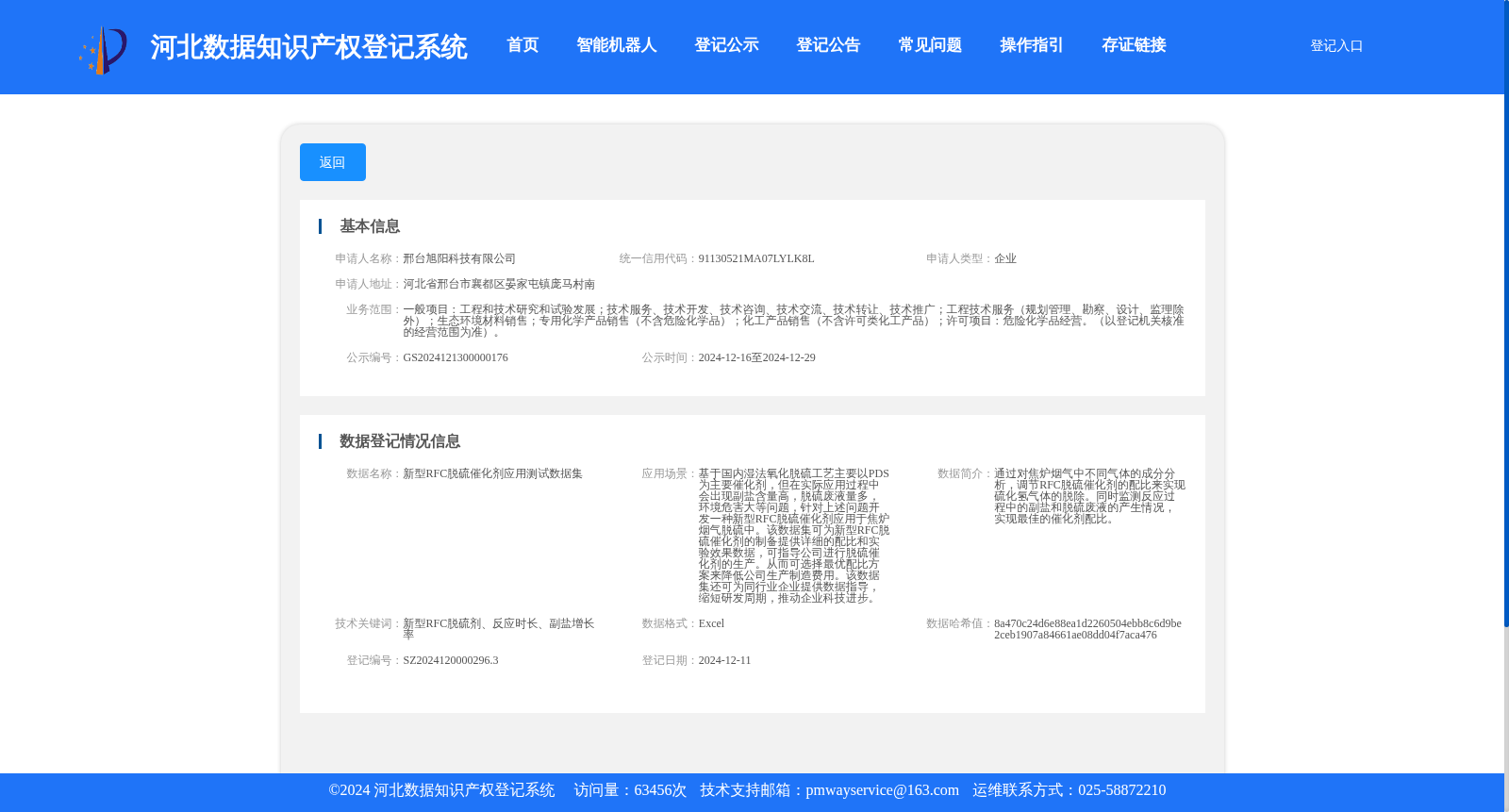Click the site title 河北数据知识产权登记系统
1509x812 pixels.
[x=308, y=47]
